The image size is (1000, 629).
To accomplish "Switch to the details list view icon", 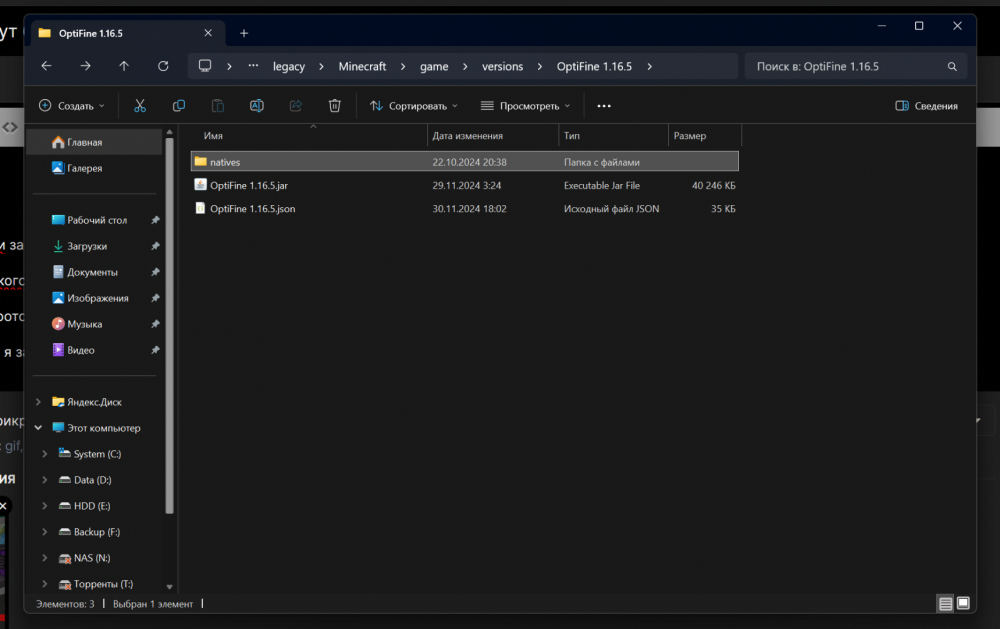I will click(945, 603).
